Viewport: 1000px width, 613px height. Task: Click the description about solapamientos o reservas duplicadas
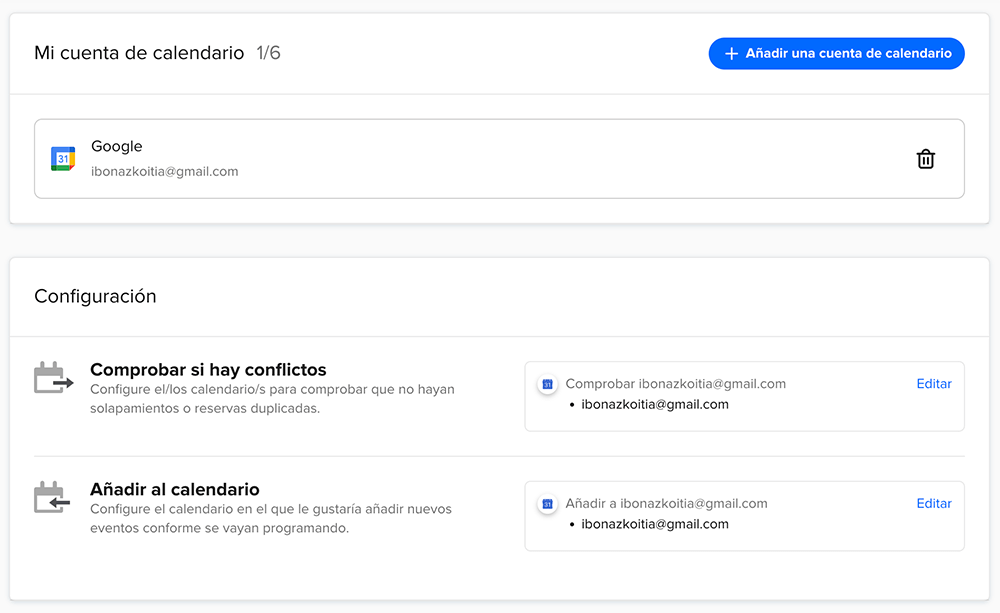(272, 399)
